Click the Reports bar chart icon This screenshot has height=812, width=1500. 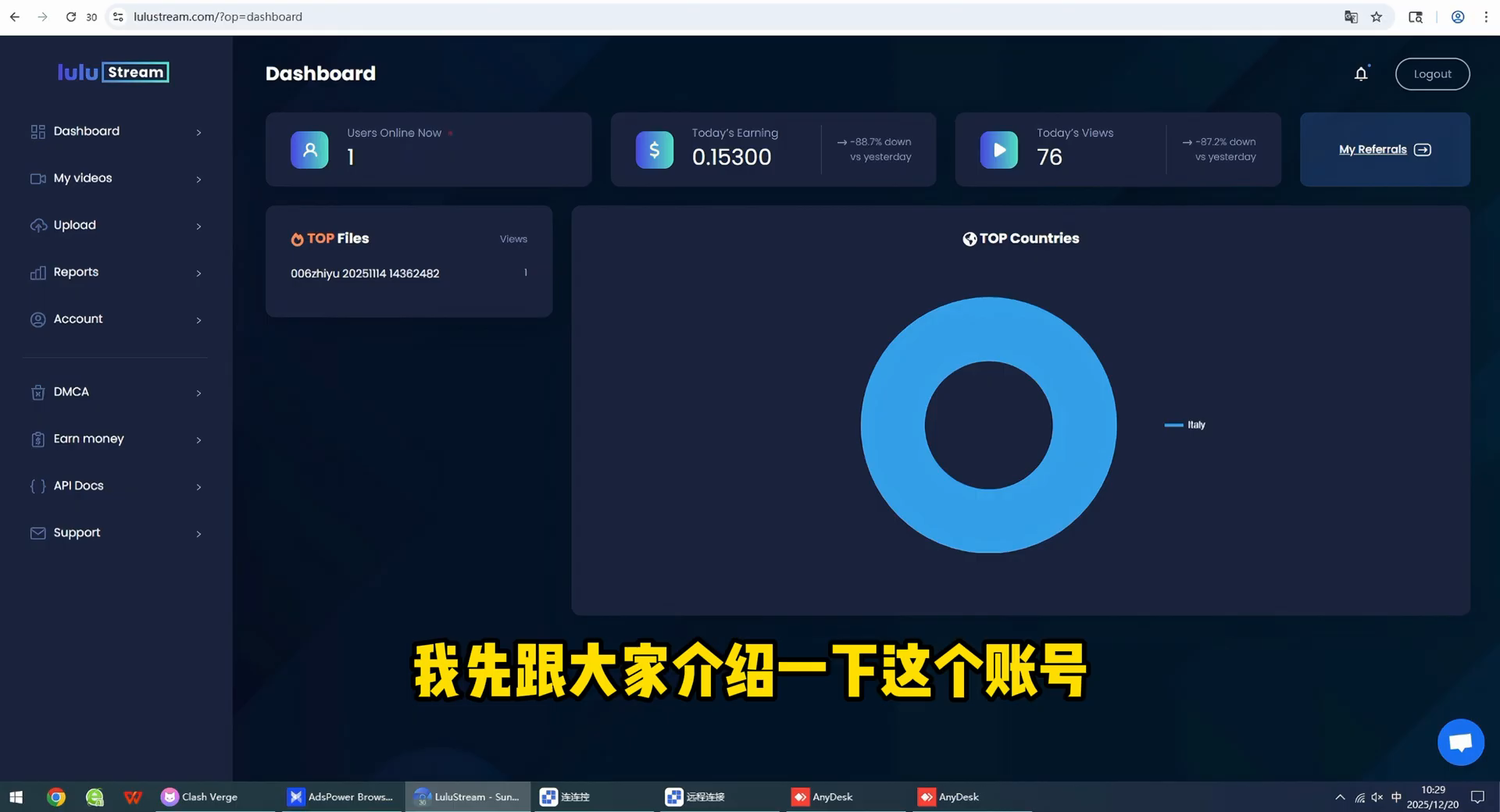(37, 272)
